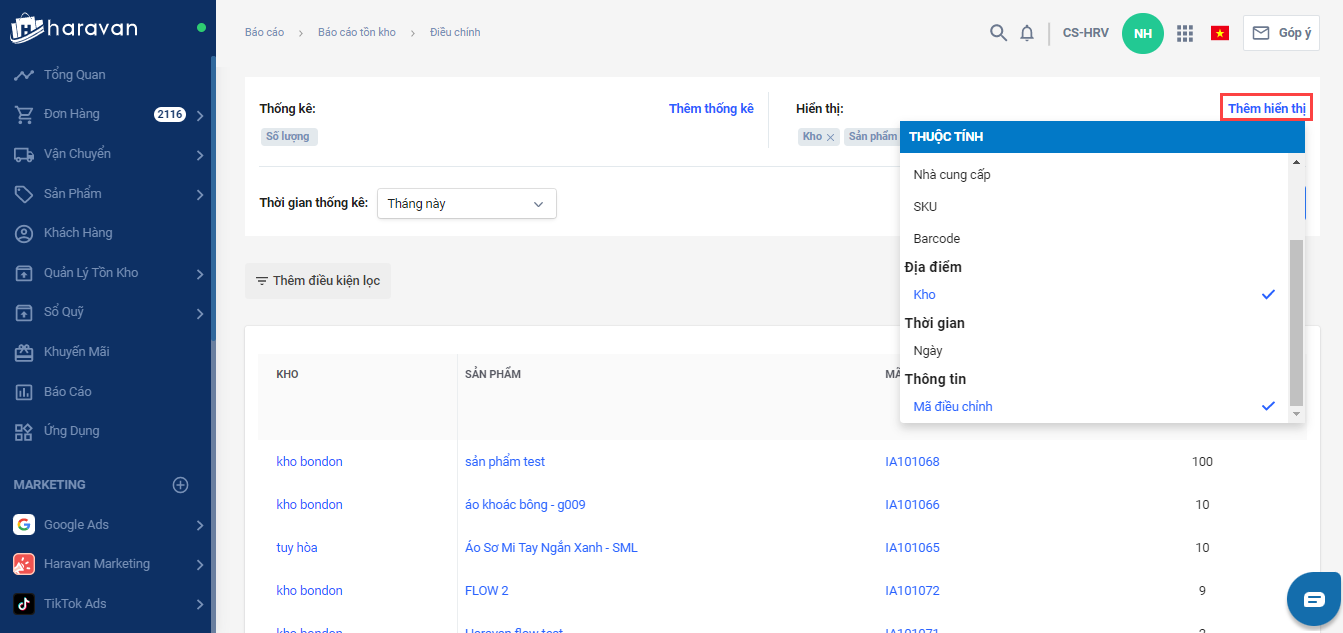Open adjustment code IA101068
1343x633 pixels.
pos(912,462)
